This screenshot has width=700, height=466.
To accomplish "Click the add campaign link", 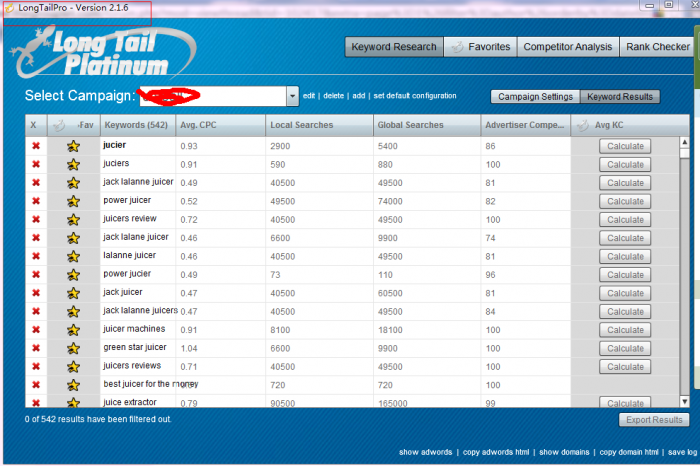I will pos(358,96).
